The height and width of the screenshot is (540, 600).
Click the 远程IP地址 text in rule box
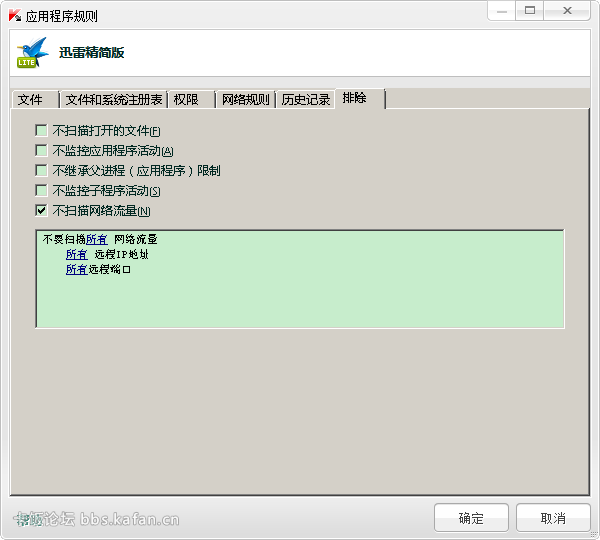[x=122, y=255]
